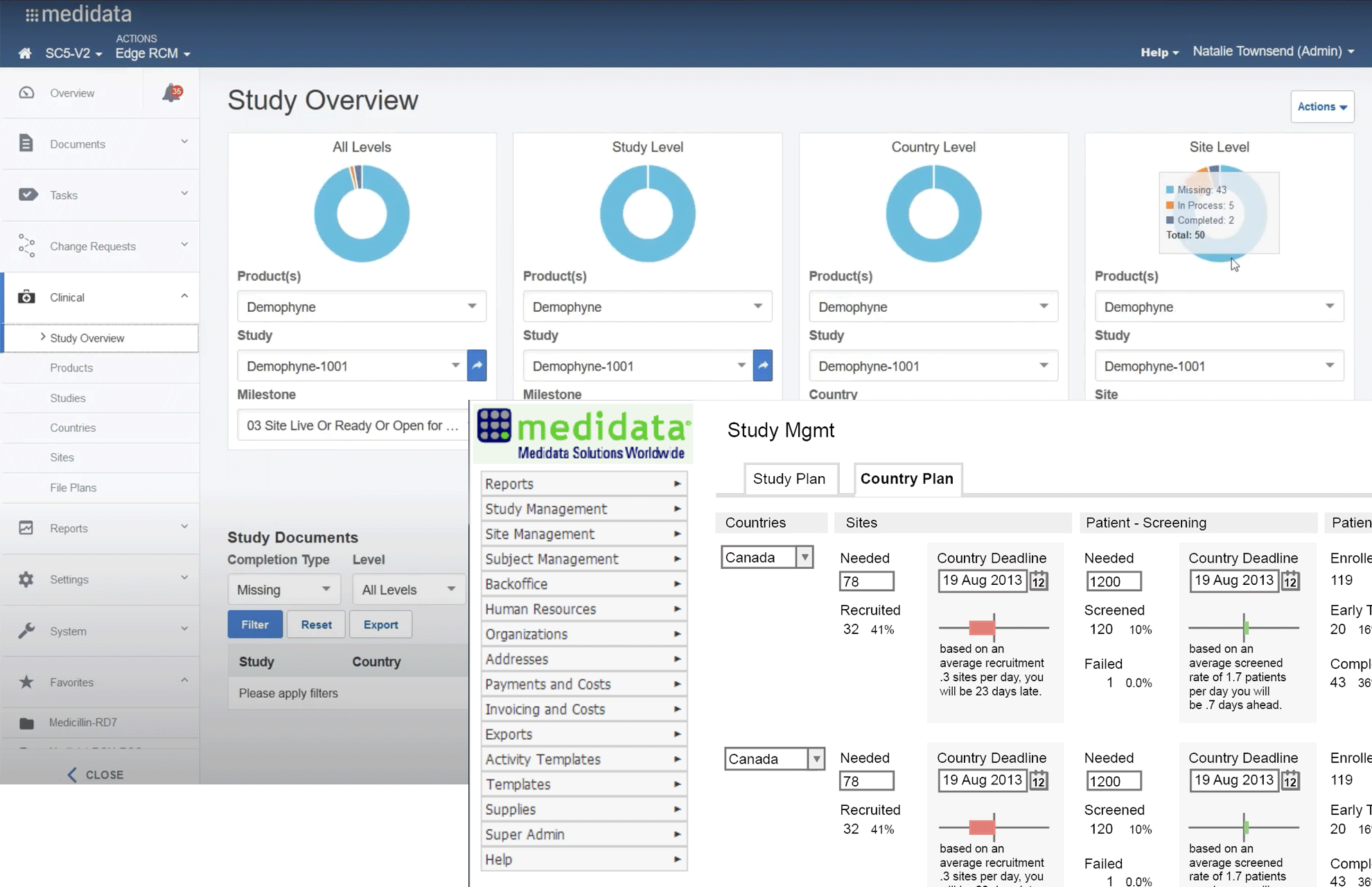1372x887 pixels.
Task: Click the Tasks checkmark icon in sidebar
Action: 28,195
